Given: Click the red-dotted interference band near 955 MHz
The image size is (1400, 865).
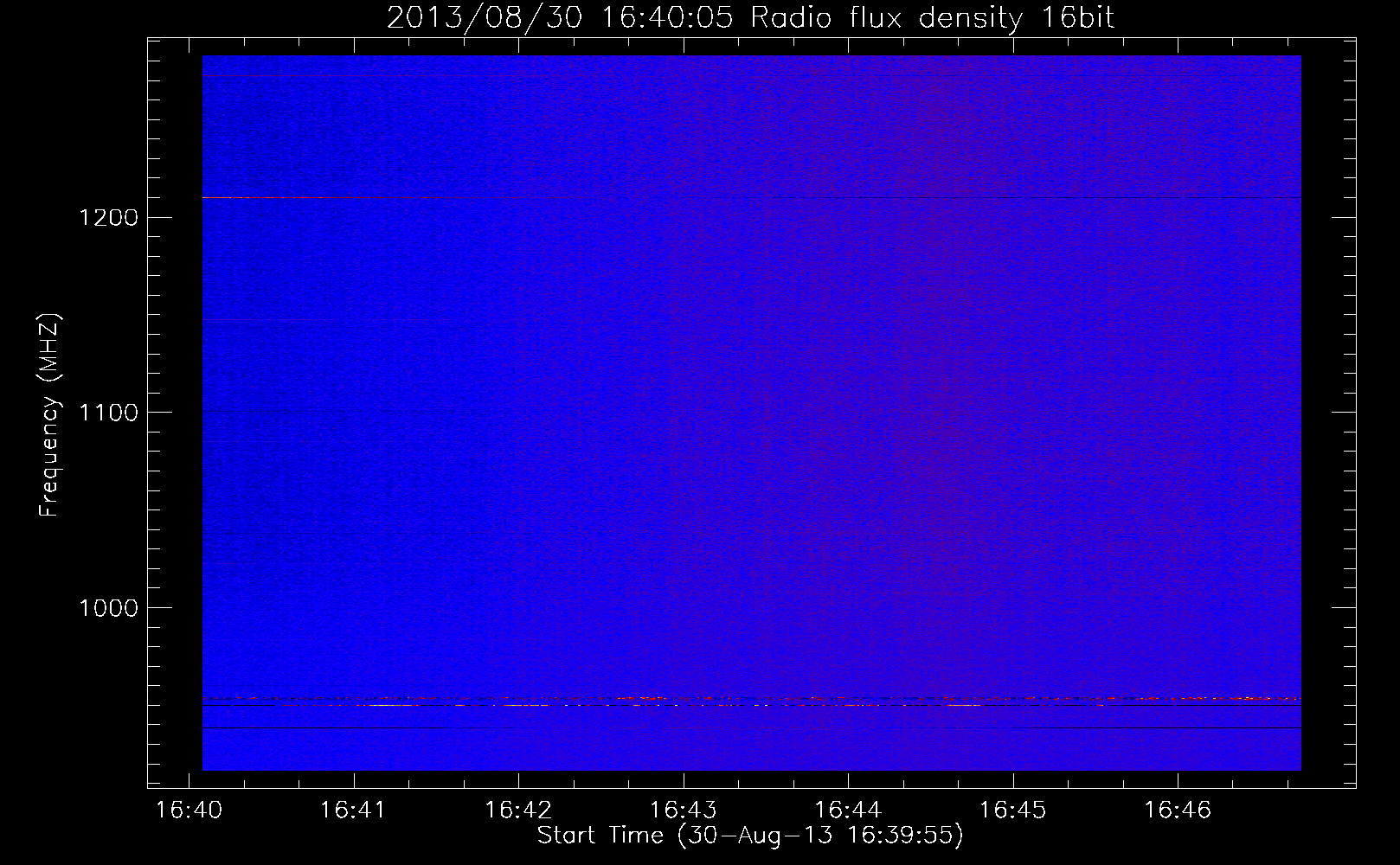Looking at the screenshot, I should coord(751,698).
